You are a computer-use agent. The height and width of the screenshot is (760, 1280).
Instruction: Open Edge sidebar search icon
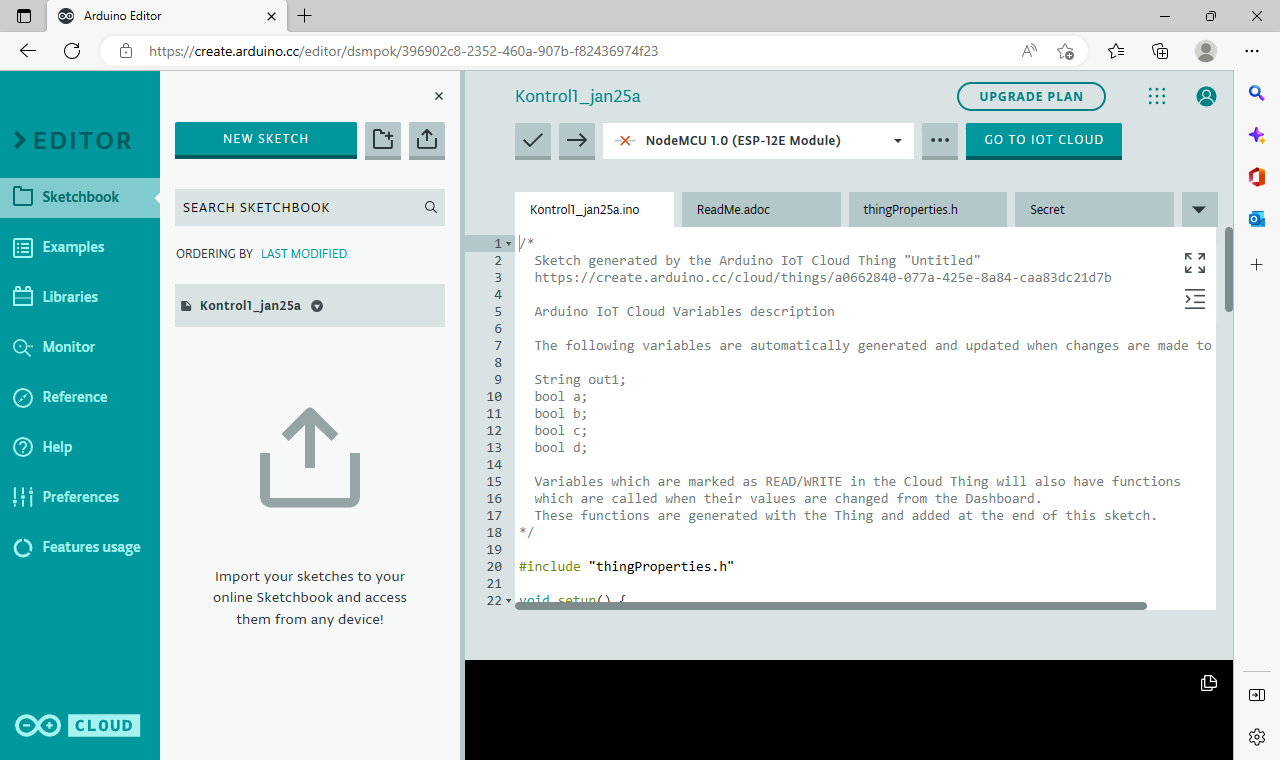[x=1257, y=93]
